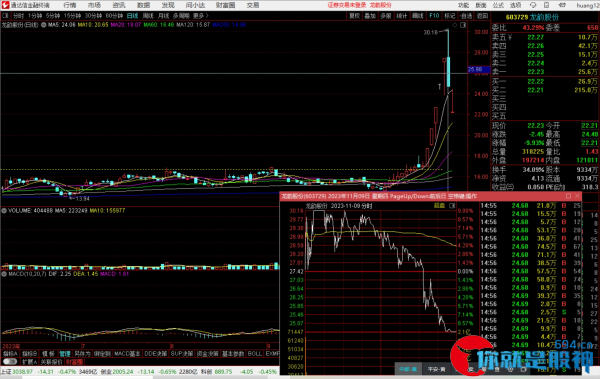
Task: Open the 行情 menu in the top bar
Action: pos(69,5)
